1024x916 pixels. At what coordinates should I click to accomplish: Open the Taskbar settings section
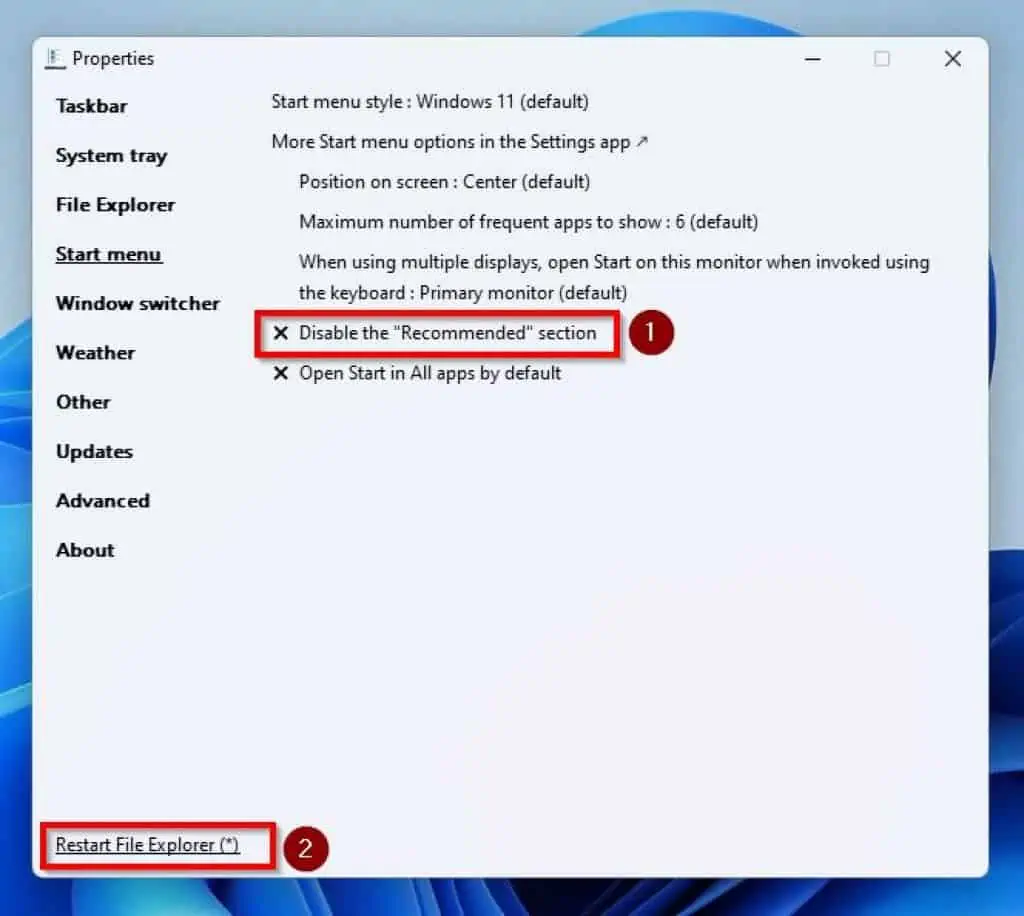(x=90, y=106)
